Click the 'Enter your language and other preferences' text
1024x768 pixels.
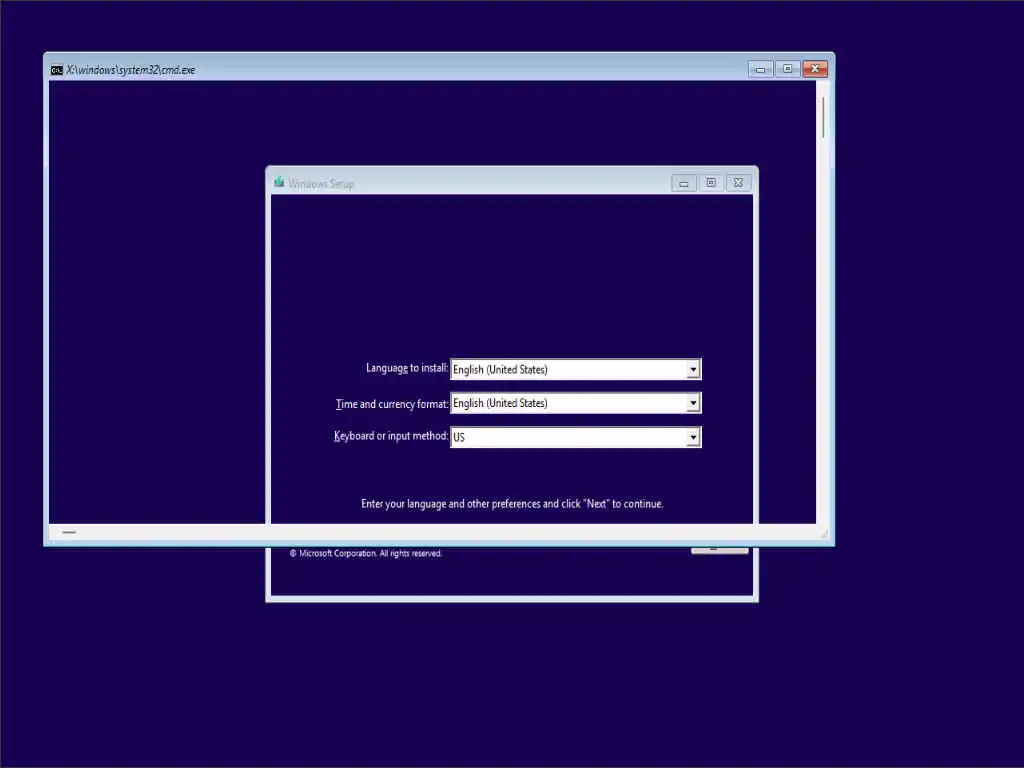[512, 504]
